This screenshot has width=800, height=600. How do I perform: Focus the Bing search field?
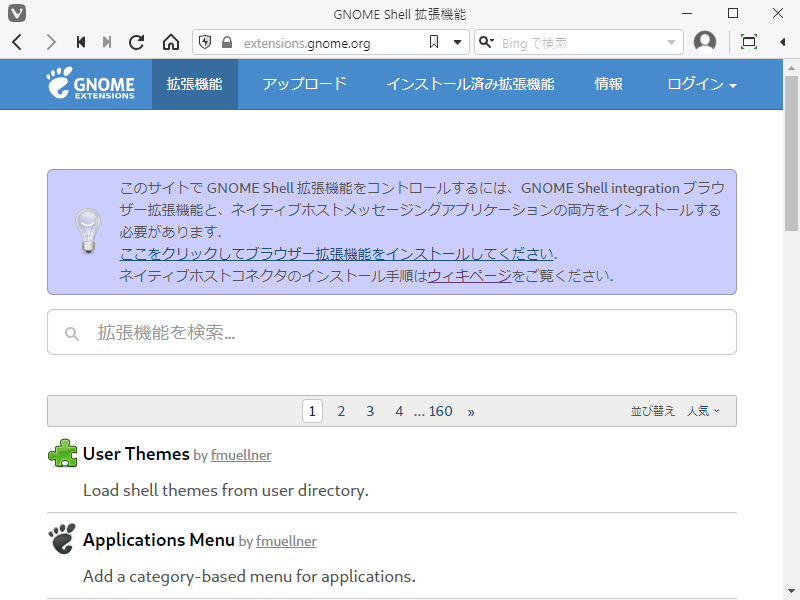click(x=580, y=43)
